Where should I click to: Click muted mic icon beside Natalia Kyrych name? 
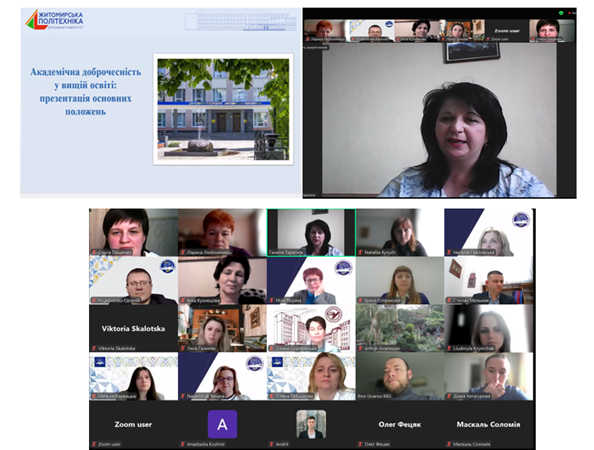[360, 252]
